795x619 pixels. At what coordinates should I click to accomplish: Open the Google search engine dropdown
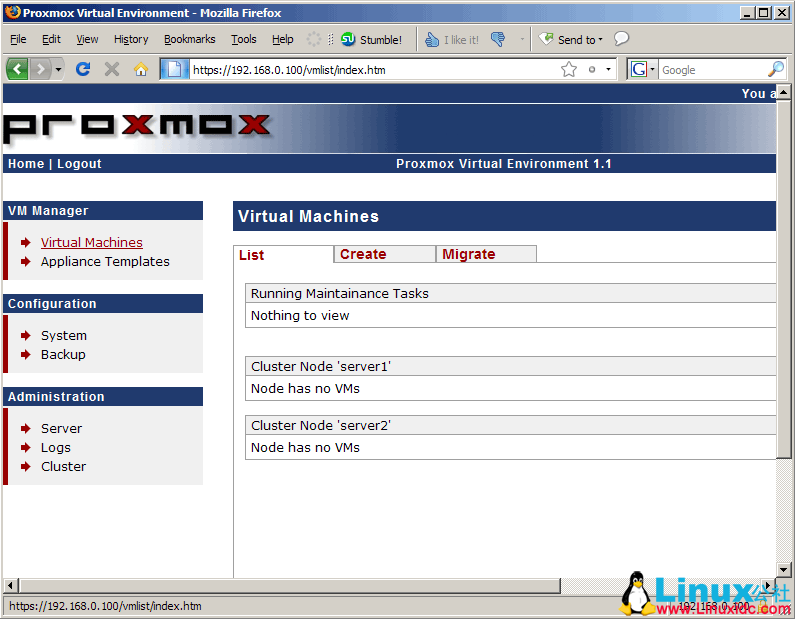coord(642,69)
